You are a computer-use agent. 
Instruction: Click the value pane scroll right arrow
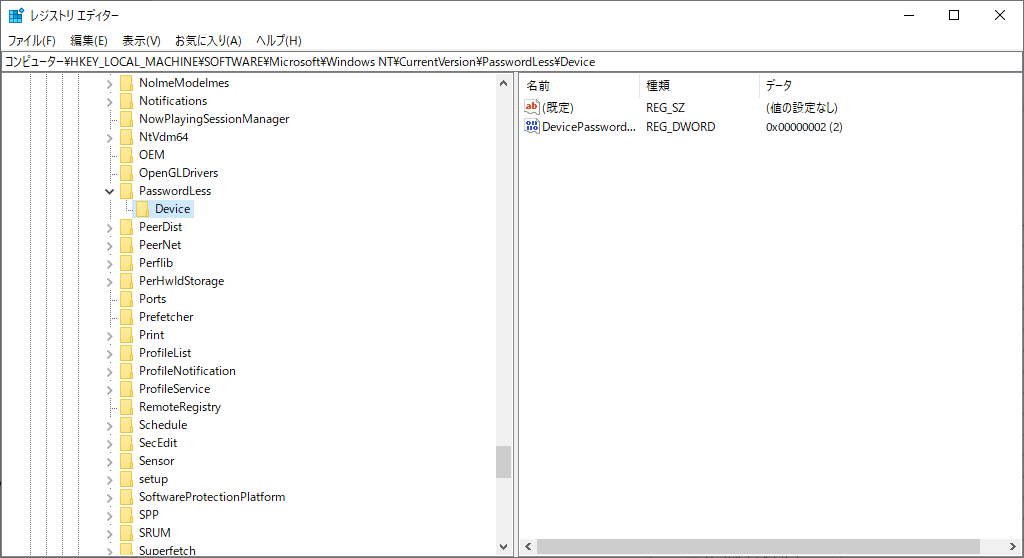click(1012, 546)
